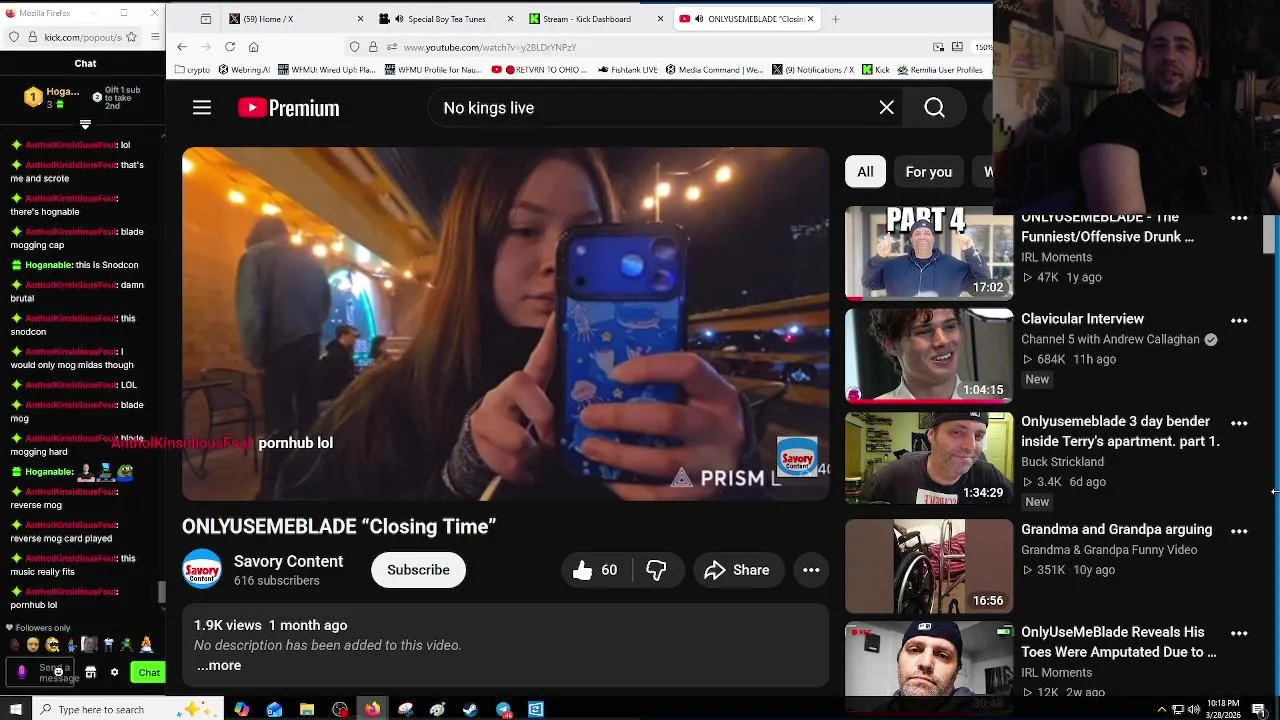The height and width of the screenshot is (720, 1280).
Task: Open the Clavicular Interview video thumbnail
Action: 929,355
